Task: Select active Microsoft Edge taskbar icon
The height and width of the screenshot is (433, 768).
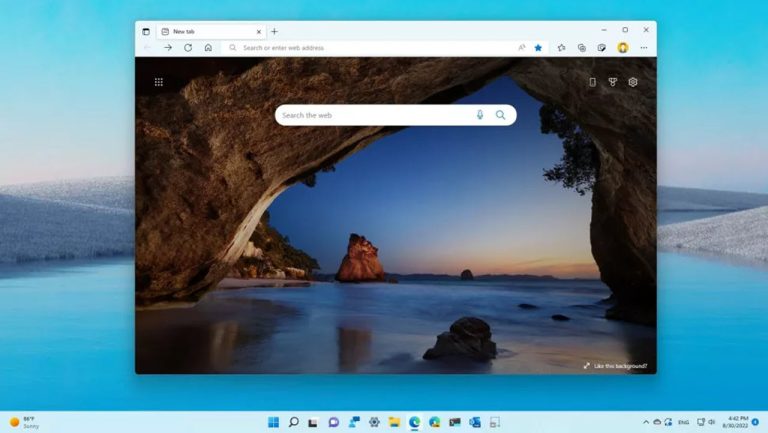Action: tap(414, 422)
